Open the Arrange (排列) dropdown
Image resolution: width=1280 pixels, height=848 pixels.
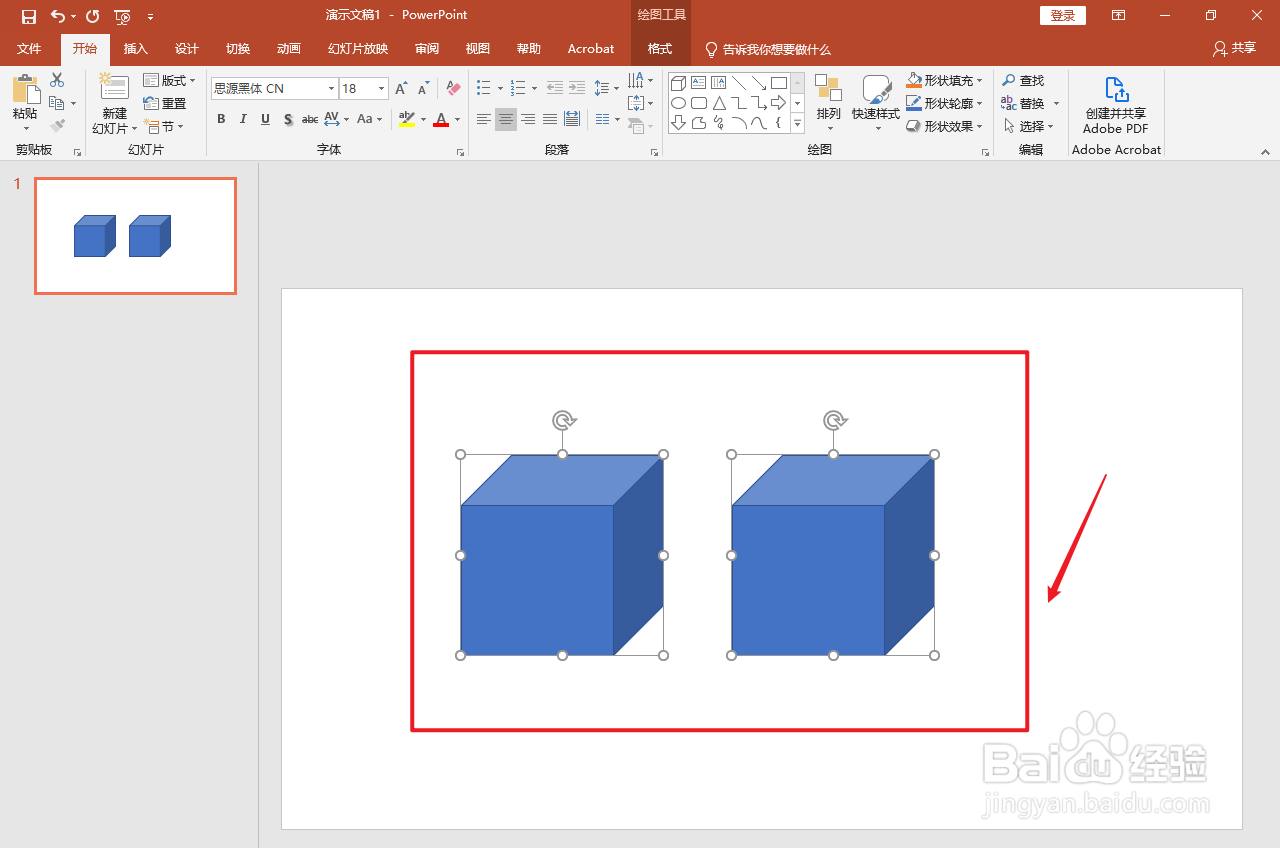tap(828, 103)
